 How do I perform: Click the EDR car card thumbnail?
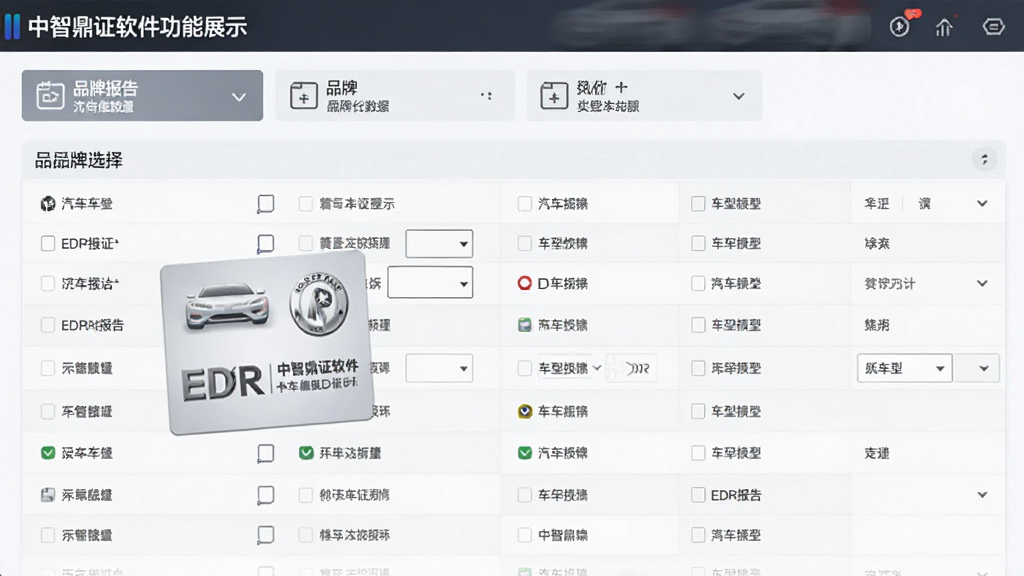coord(267,342)
